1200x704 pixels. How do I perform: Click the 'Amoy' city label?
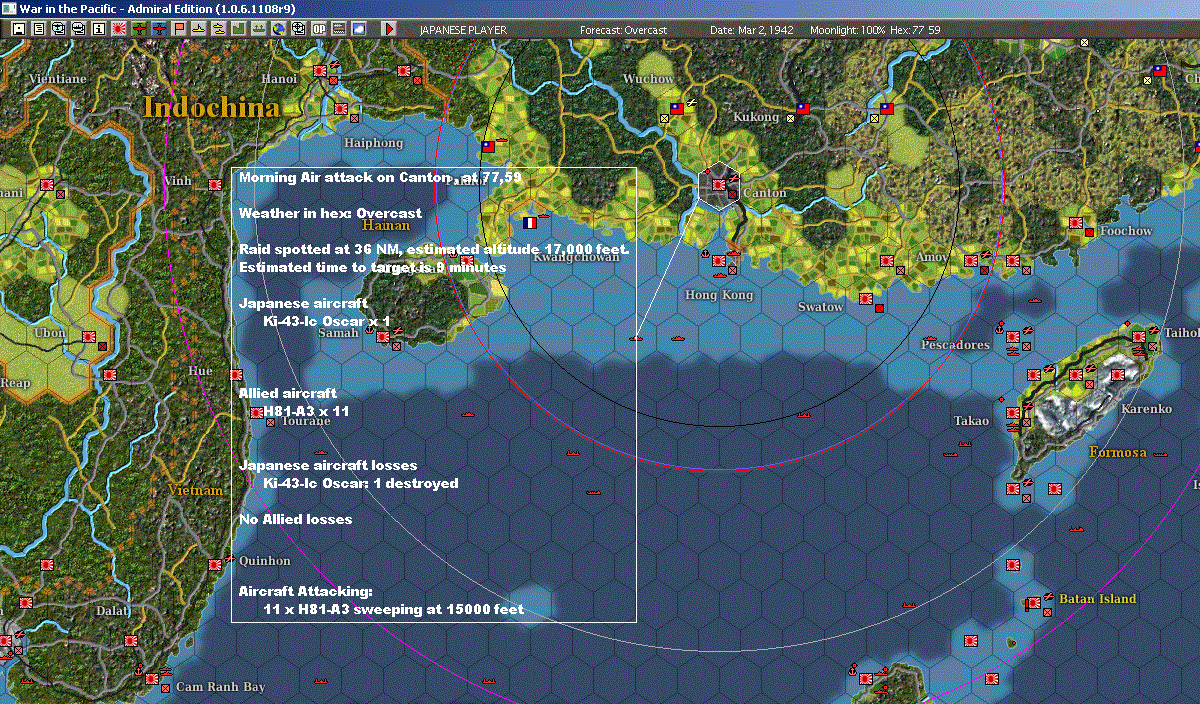click(932, 257)
